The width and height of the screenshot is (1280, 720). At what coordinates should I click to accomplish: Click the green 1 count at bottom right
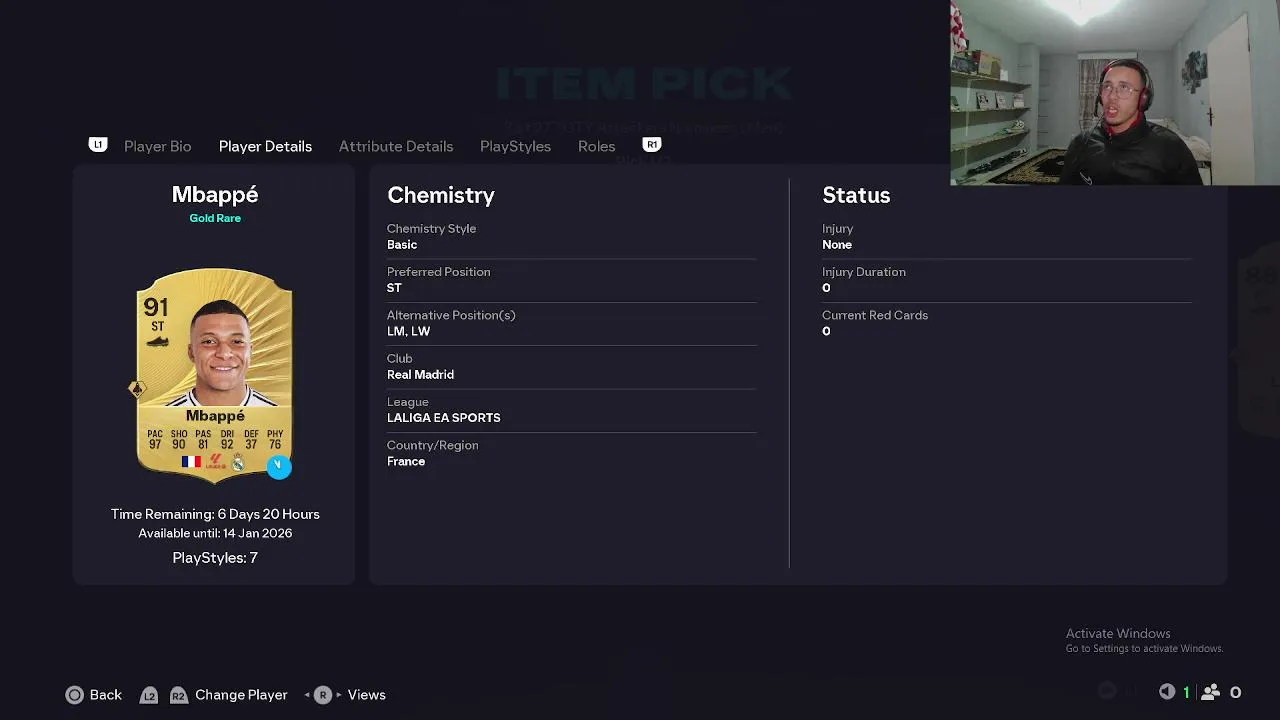point(1186,692)
